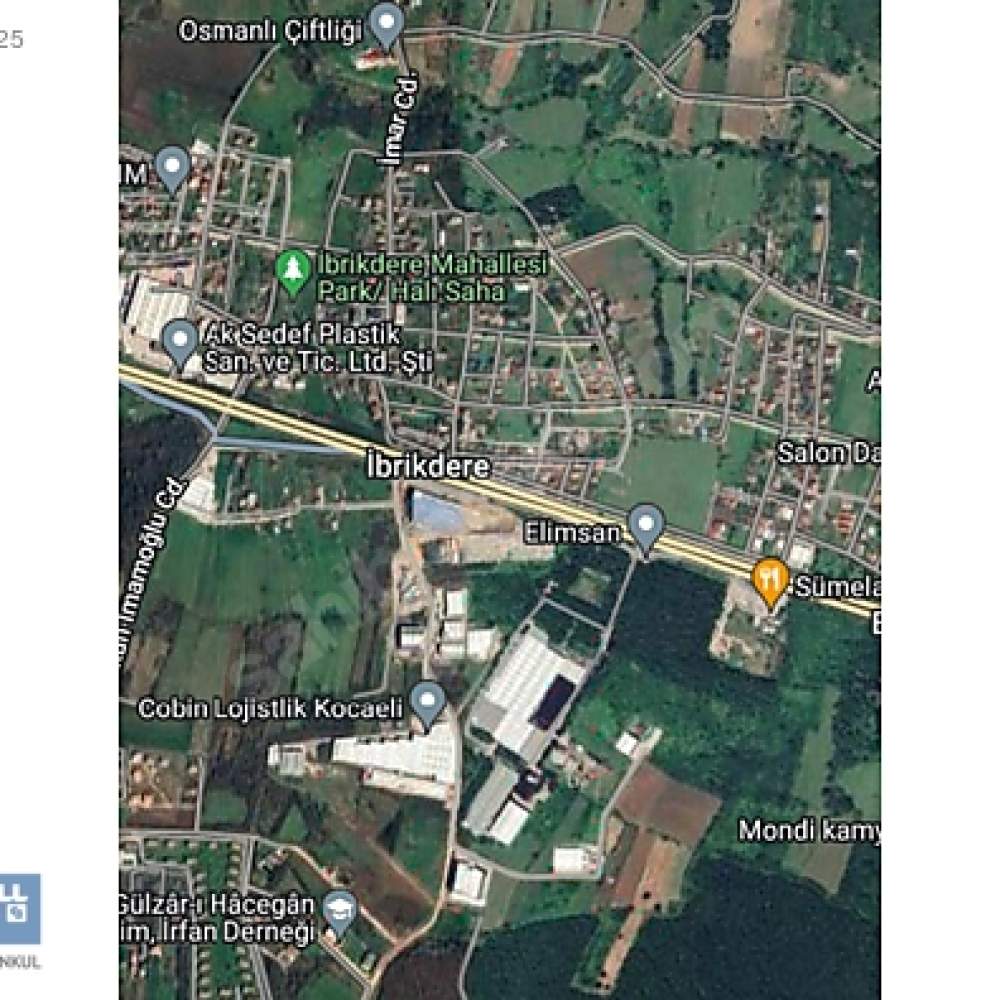Click the İmar Cd. street label
Viewport: 1000px width, 1000px height.
[400, 119]
